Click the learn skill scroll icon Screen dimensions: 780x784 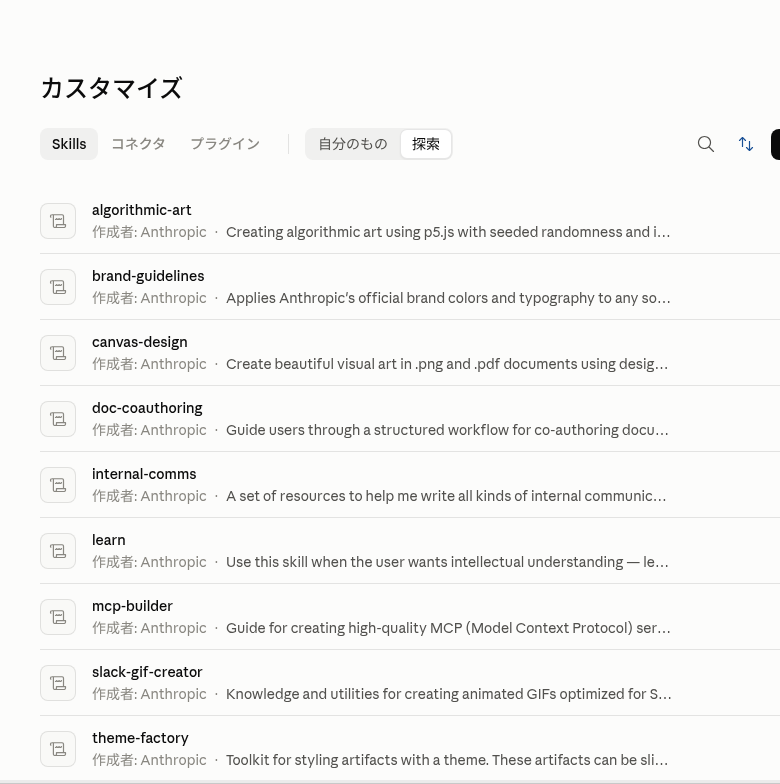tap(58, 551)
